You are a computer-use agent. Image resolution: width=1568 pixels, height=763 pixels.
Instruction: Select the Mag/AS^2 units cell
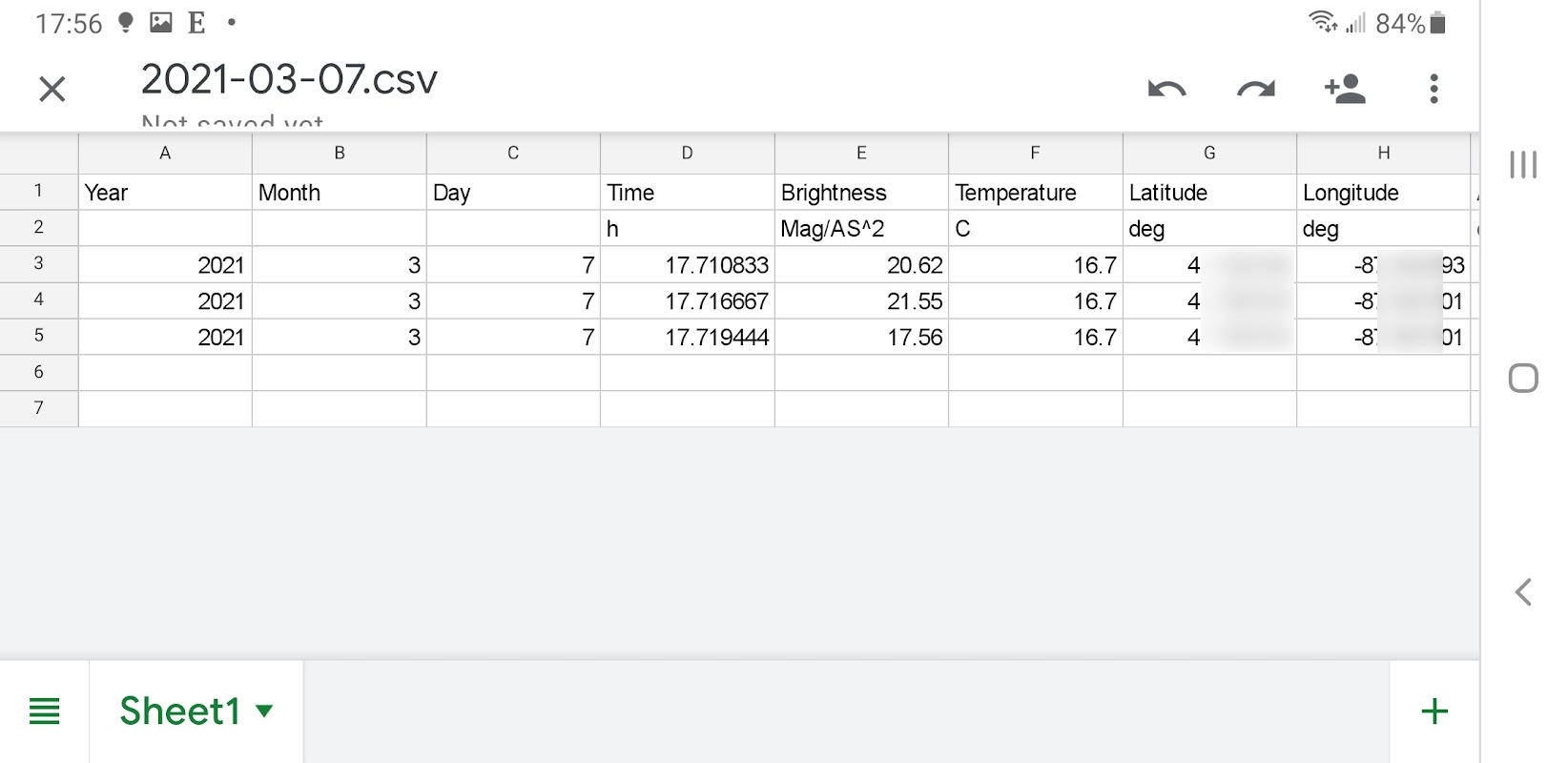(x=861, y=229)
